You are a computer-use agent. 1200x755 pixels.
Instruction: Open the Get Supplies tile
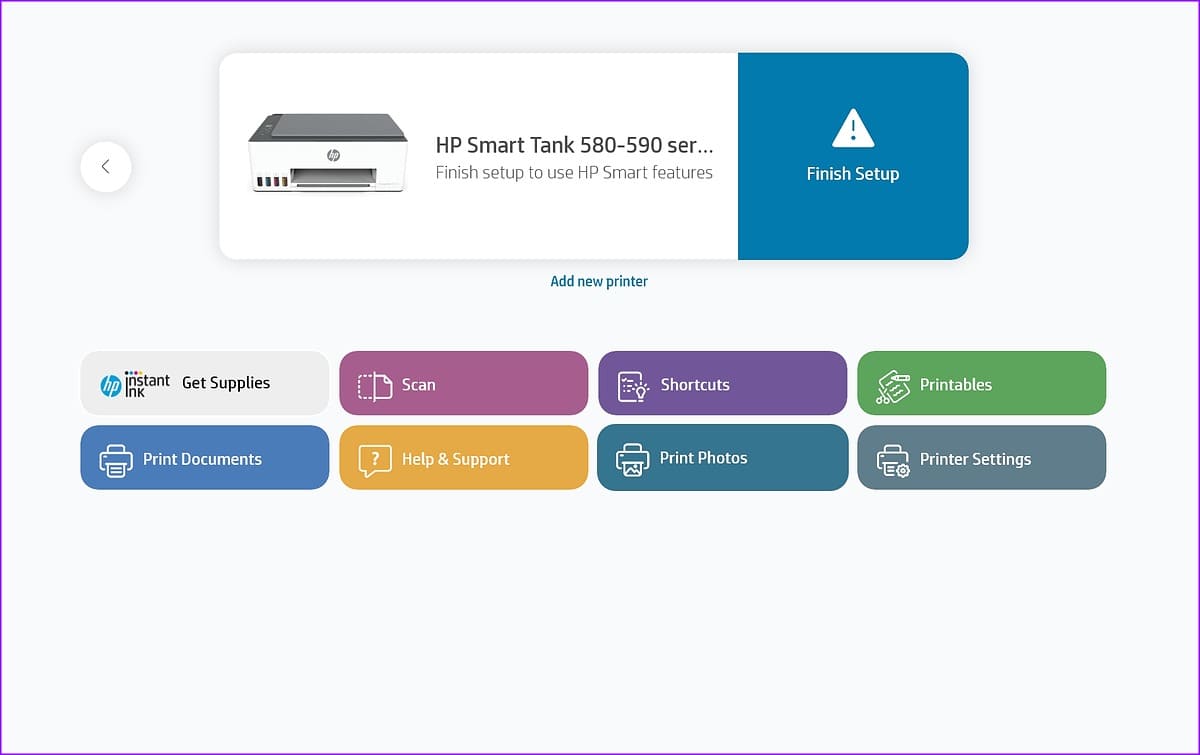pos(205,383)
